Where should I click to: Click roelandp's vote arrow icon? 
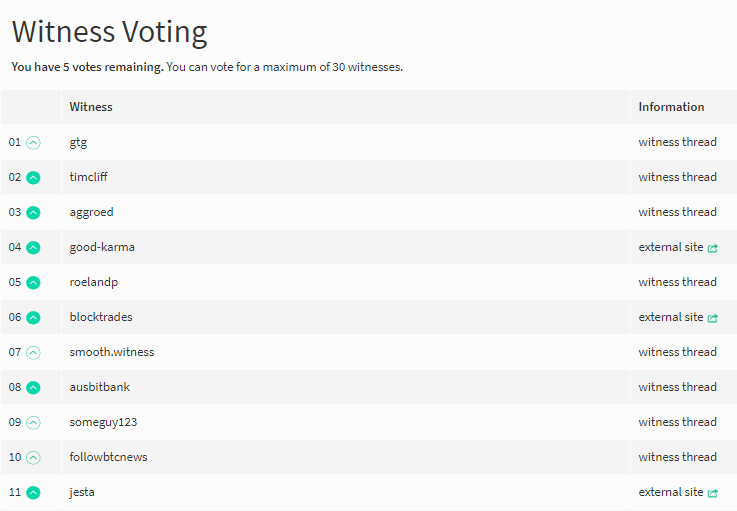point(33,283)
